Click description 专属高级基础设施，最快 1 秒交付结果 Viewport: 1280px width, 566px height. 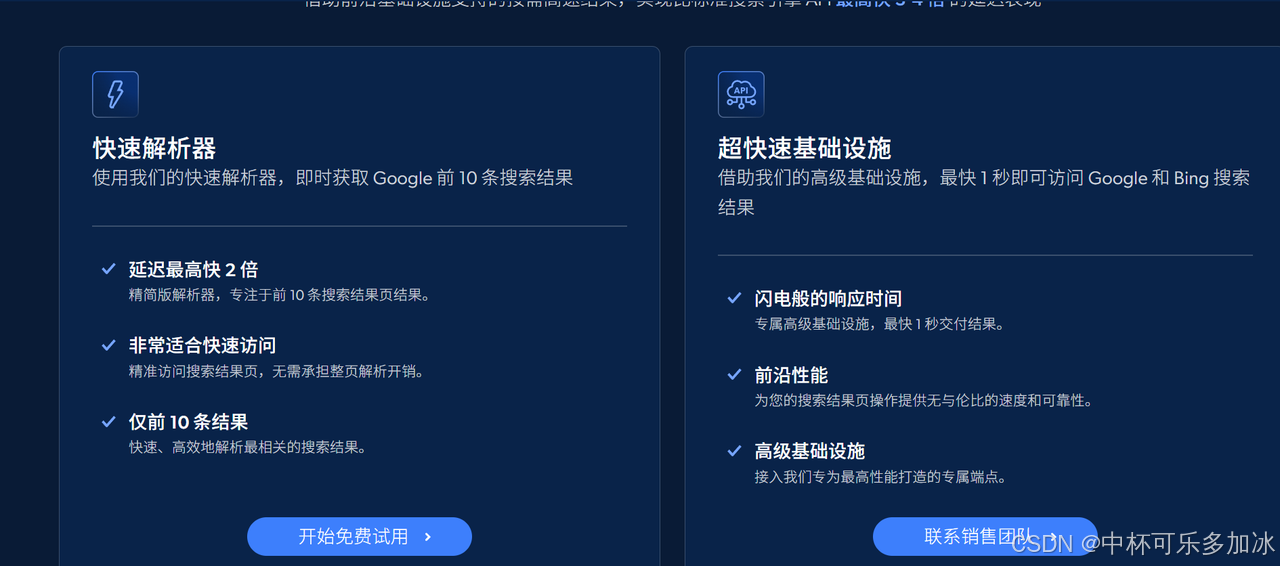(x=881, y=325)
